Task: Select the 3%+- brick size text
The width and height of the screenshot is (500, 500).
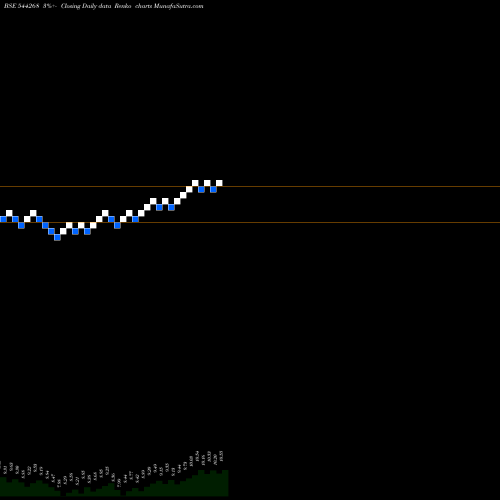Action: tap(50, 6)
